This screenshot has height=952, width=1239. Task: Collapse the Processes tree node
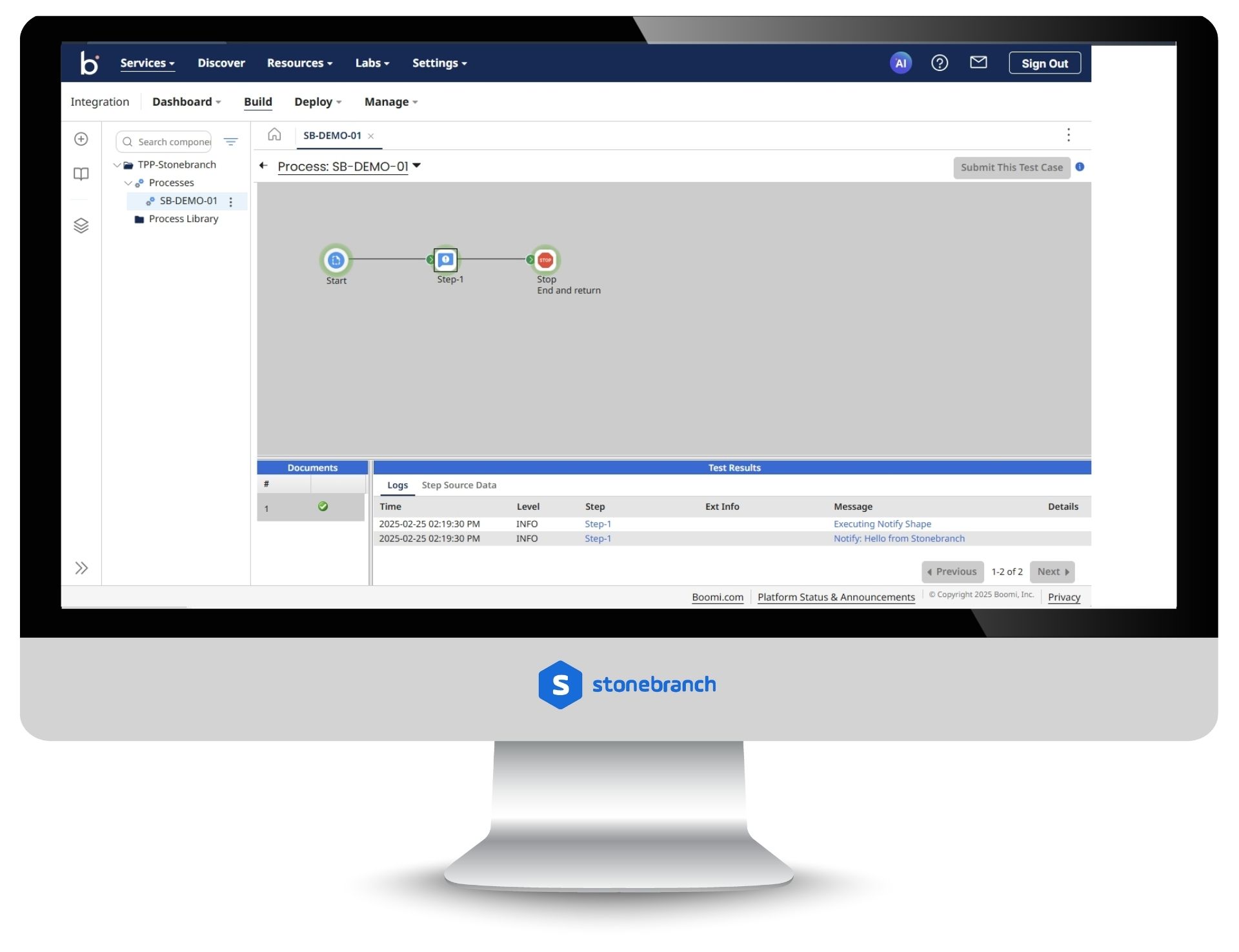128,183
